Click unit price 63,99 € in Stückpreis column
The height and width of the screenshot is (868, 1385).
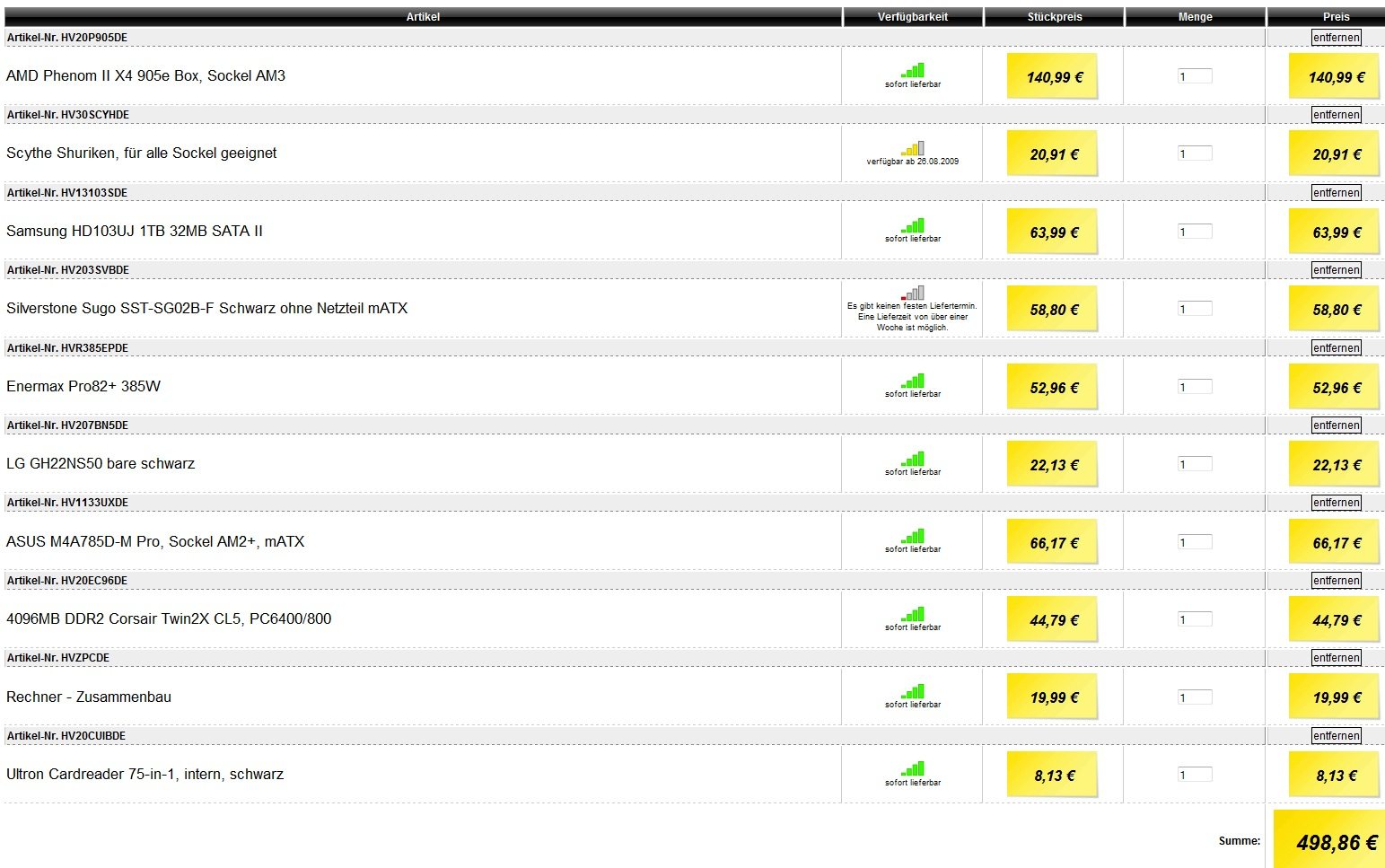(1054, 232)
